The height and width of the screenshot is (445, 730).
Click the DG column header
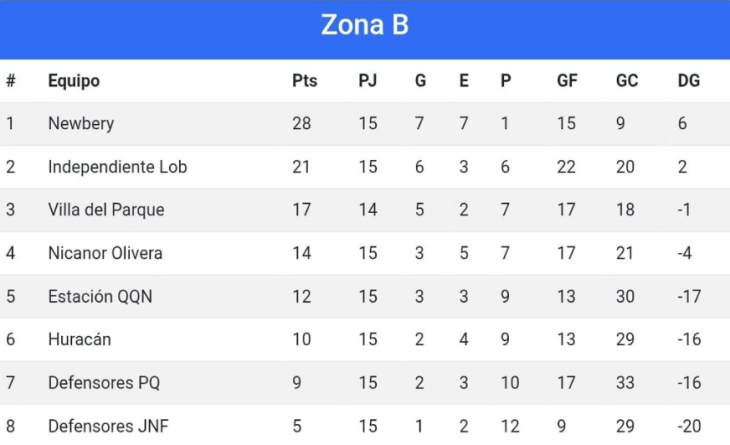tap(689, 81)
